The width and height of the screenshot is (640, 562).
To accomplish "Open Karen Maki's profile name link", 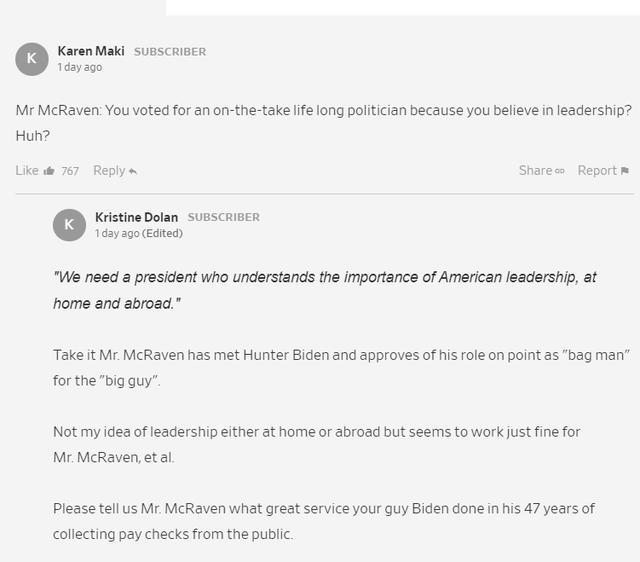I will [91, 51].
